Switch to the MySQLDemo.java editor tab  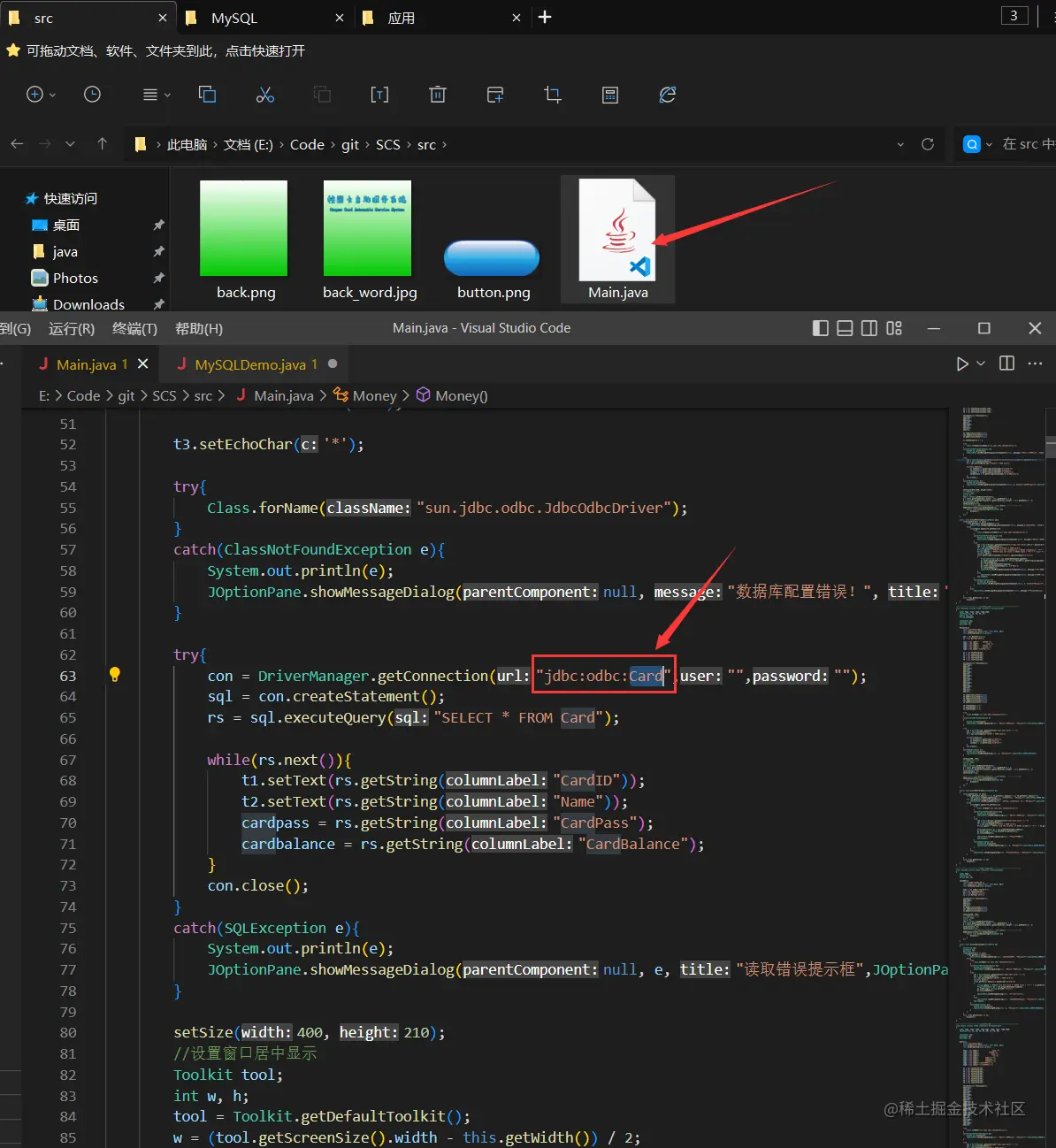pyautogui.click(x=249, y=364)
